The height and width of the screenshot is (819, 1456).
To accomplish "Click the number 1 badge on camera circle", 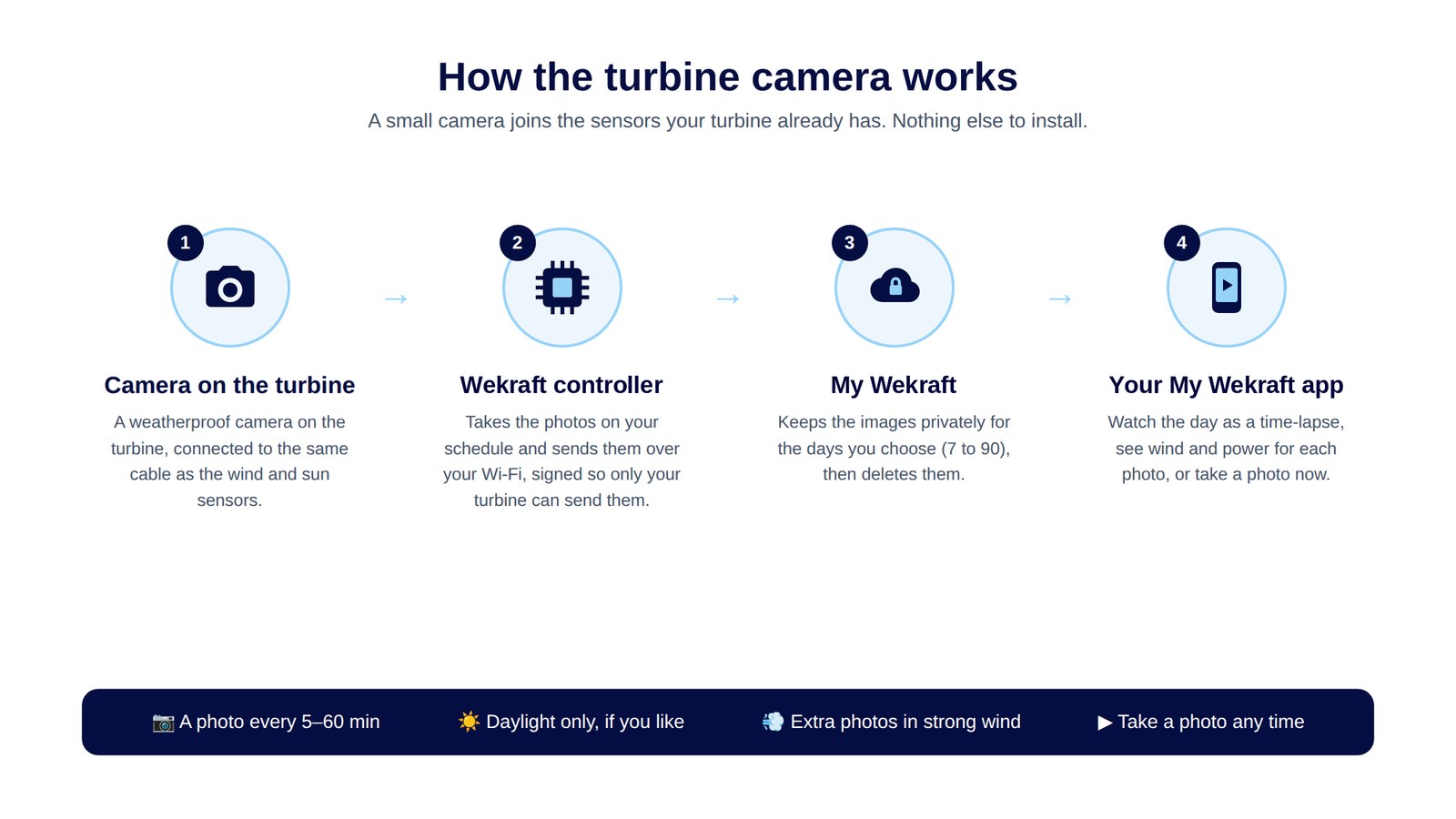I will pyautogui.click(x=186, y=243).
